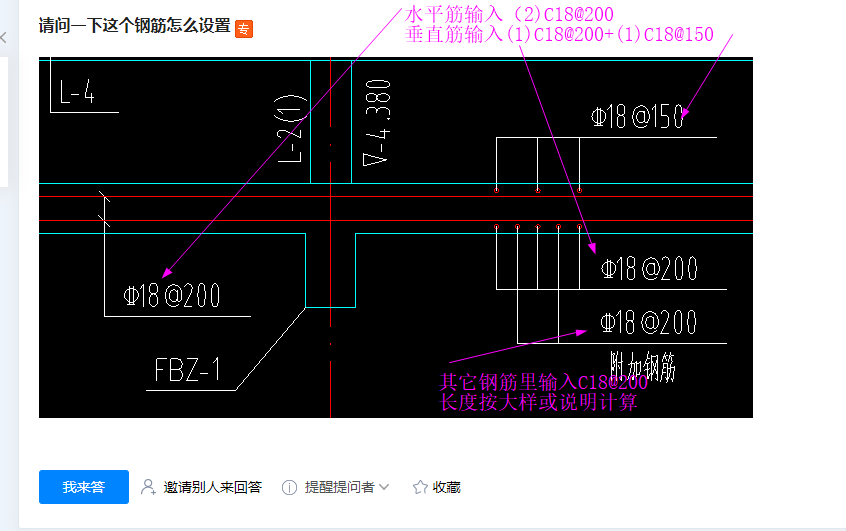Click the L-4 label in drawing
This screenshot has width=846, height=531.
tap(77, 92)
